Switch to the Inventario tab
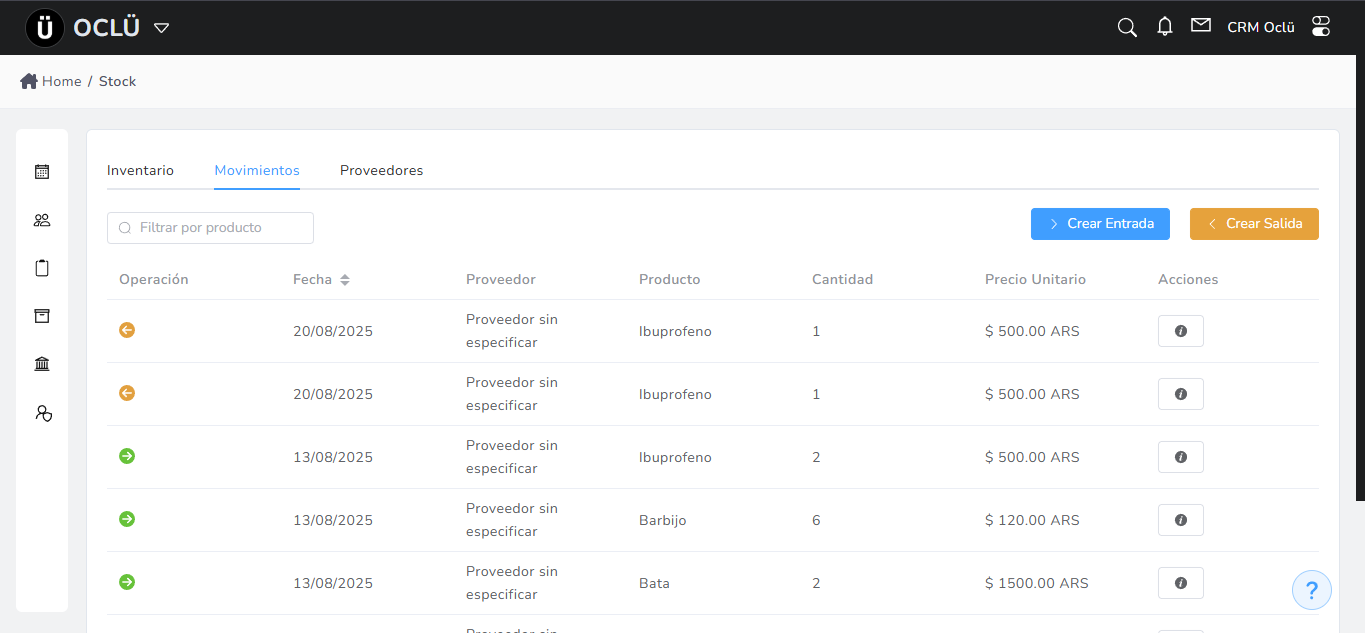 click(140, 171)
